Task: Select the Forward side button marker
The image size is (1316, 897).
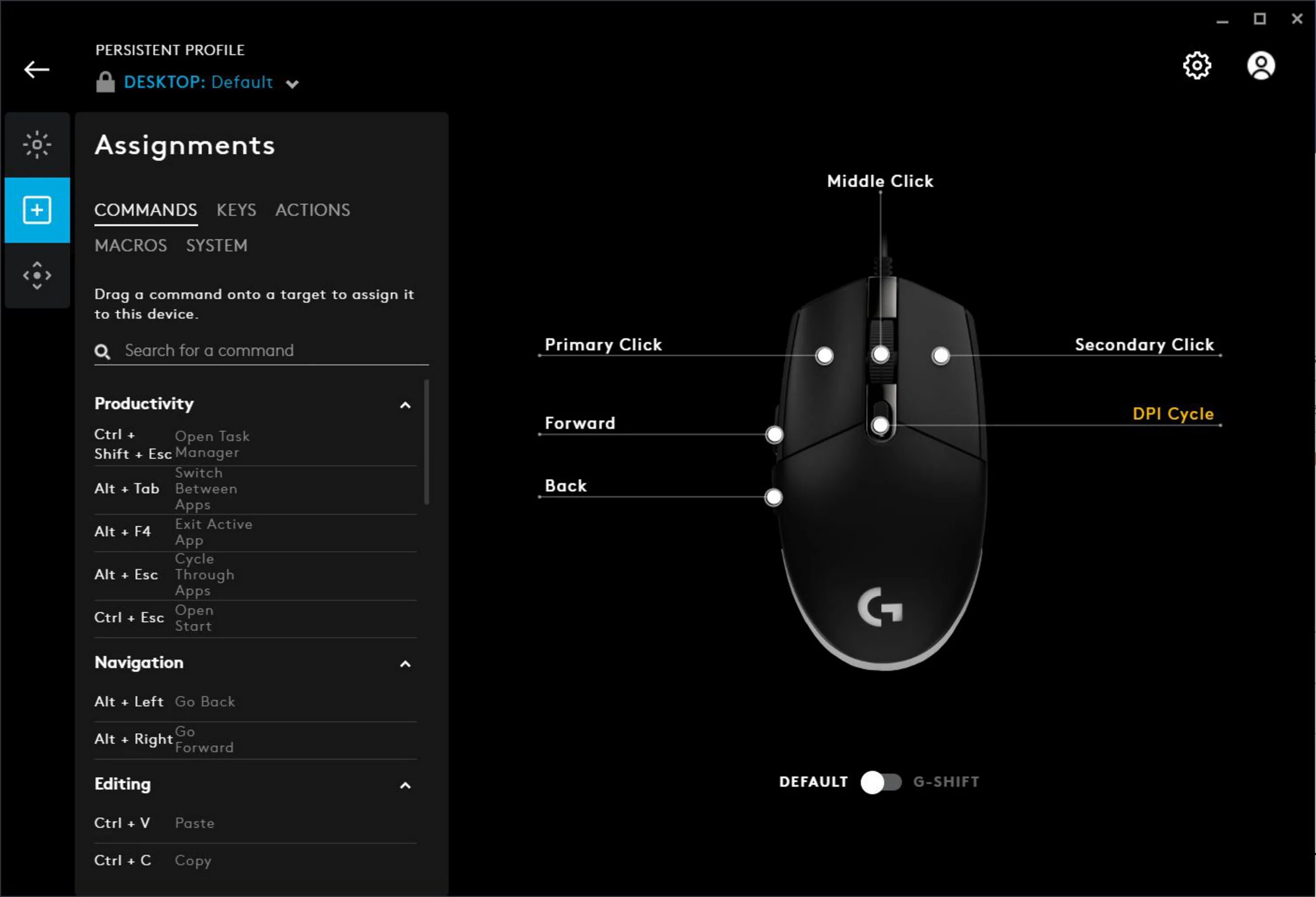Action: click(x=774, y=434)
